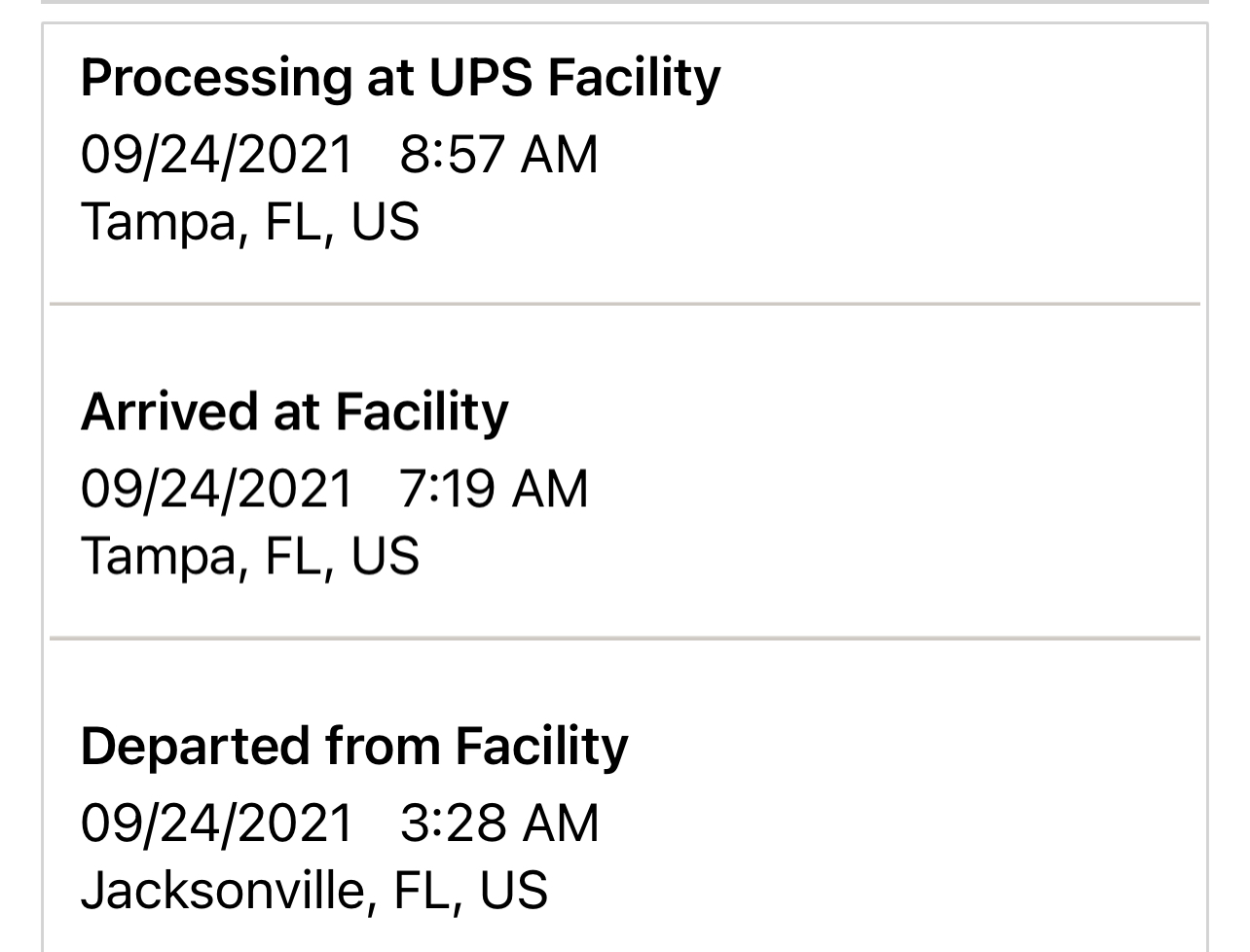Click the word Jacksonville
This screenshot has width=1250, height=952.
click(227, 891)
